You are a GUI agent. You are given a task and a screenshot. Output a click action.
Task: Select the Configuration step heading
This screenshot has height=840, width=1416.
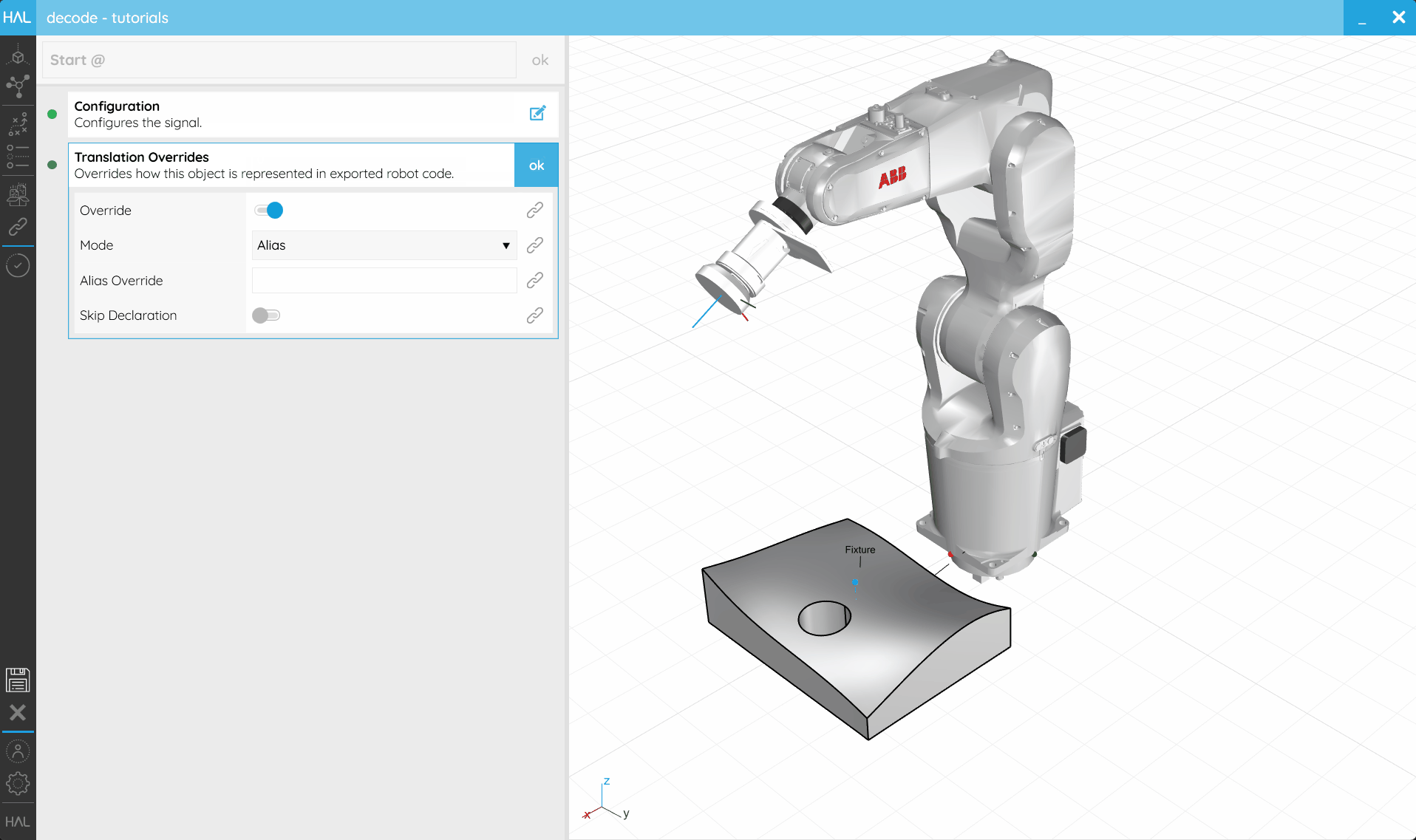(117, 106)
